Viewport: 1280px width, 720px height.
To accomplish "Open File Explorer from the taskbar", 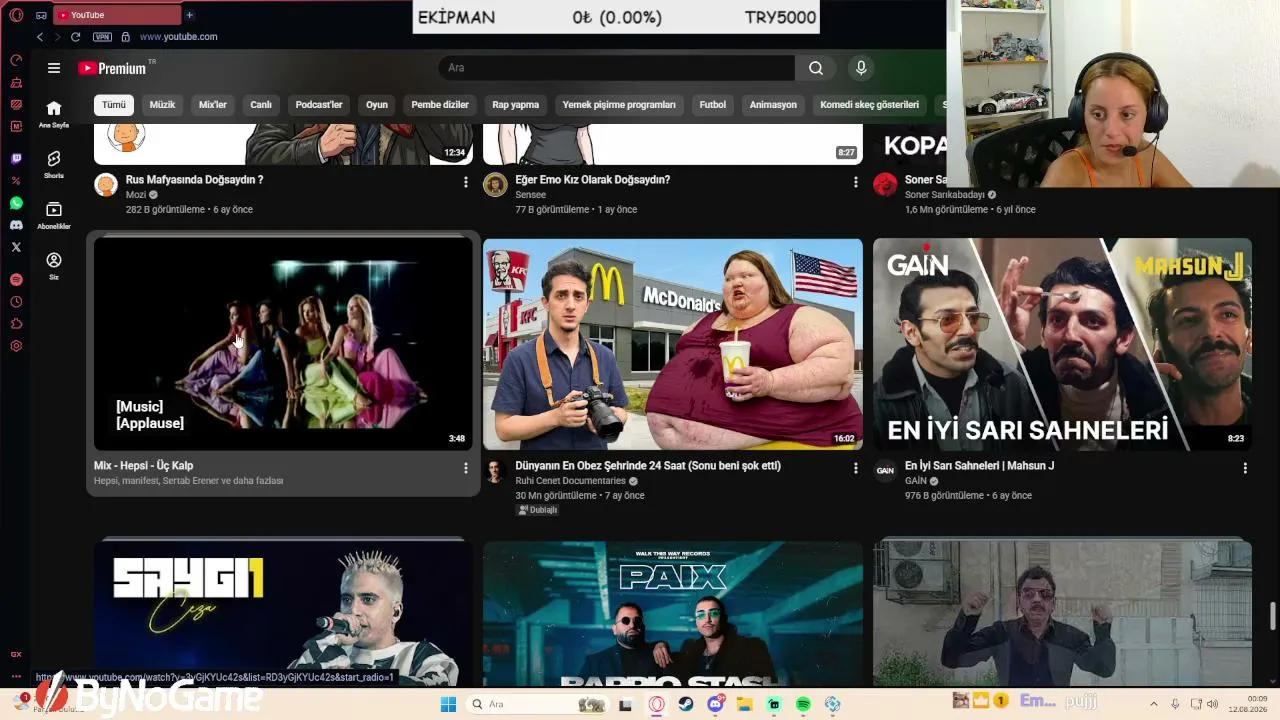I will tap(745, 704).
